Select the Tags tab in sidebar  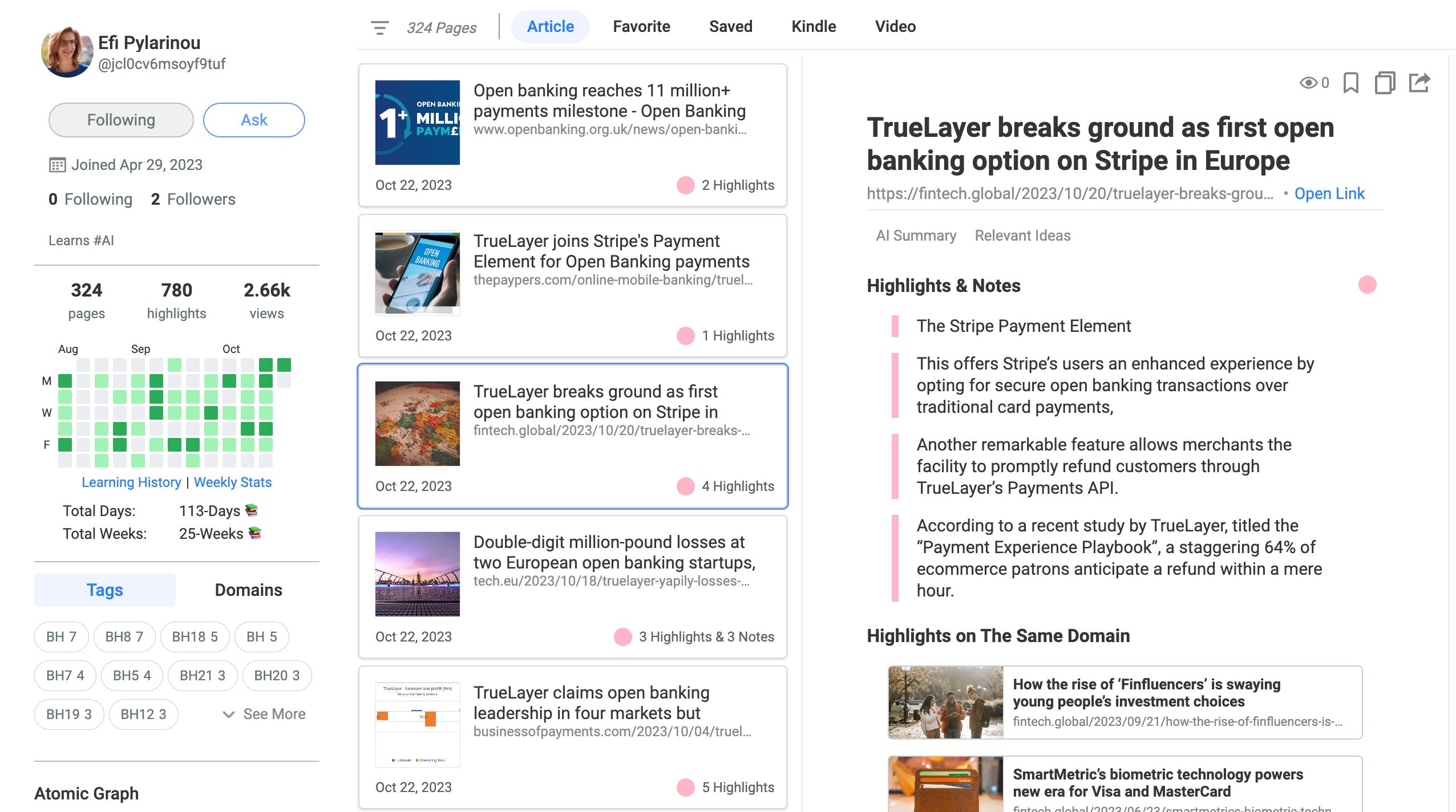pos(105,590)
